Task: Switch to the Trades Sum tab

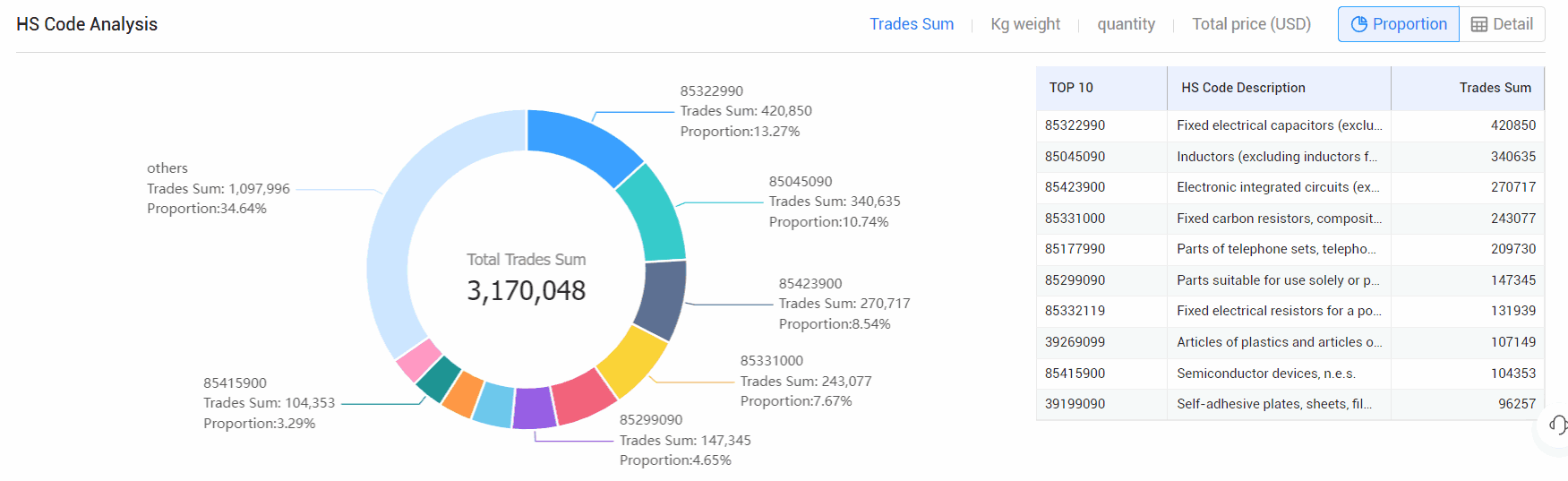Action: pyautogui.click(x=911, y=24)
